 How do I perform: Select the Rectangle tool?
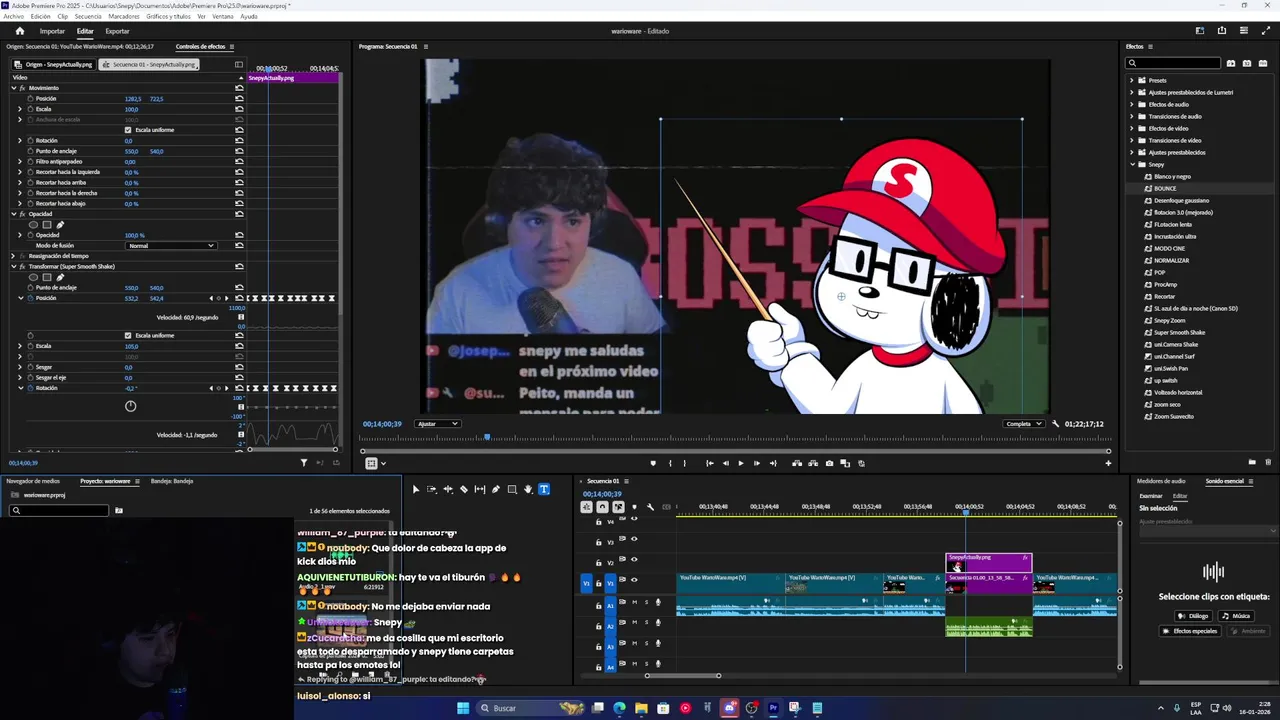tap(512, 489)
